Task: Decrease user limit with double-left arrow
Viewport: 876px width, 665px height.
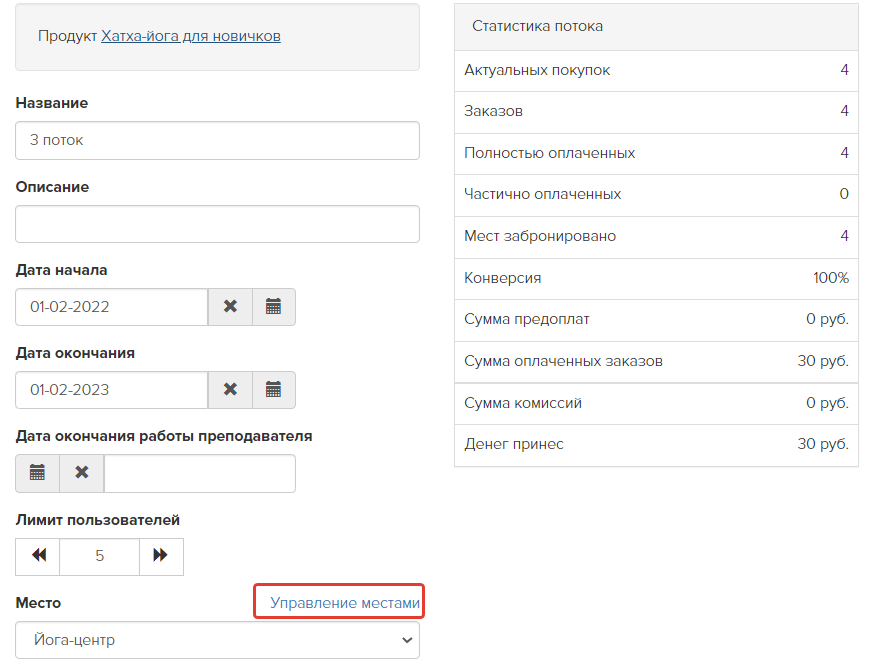Action: (x=38, y=556)
